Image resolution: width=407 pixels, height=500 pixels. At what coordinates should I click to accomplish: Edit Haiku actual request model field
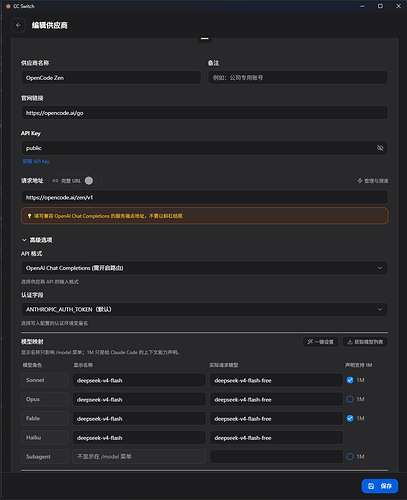[x=276, y=438]
